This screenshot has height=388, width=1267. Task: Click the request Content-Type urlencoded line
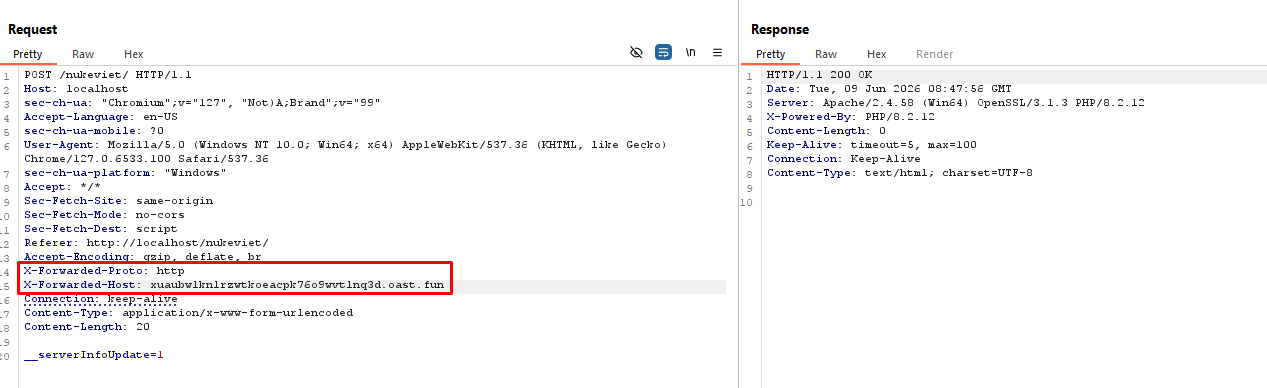click(189, 313)
